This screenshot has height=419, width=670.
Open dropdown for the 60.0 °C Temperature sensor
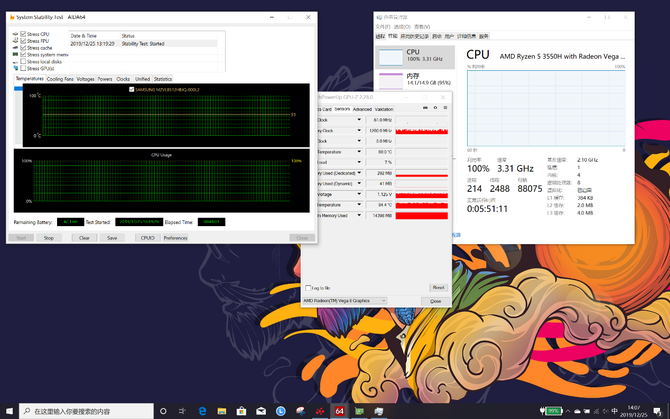[359, 152]
